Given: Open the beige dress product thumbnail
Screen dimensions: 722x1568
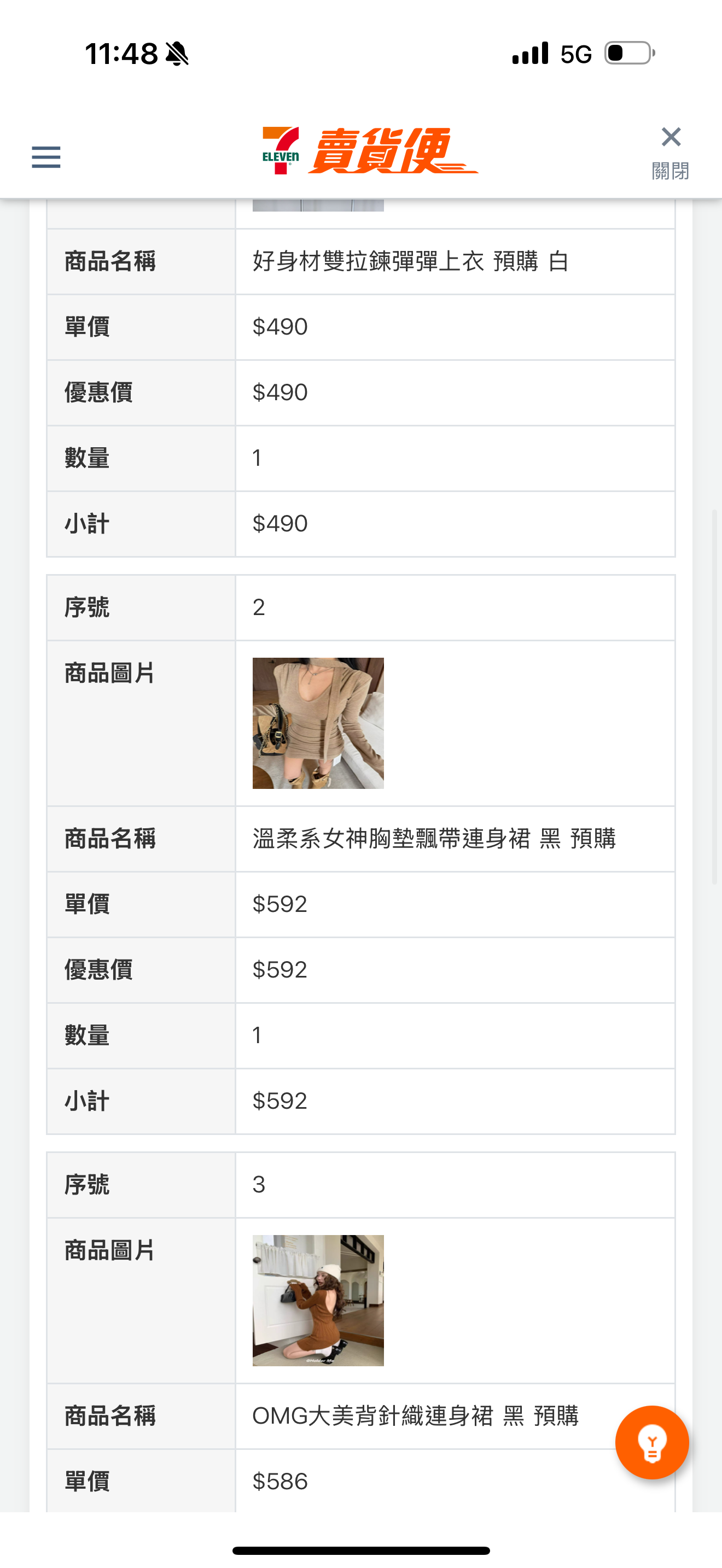Looking at the screenshot, I should pyautogui.click(x=318, y=723).
